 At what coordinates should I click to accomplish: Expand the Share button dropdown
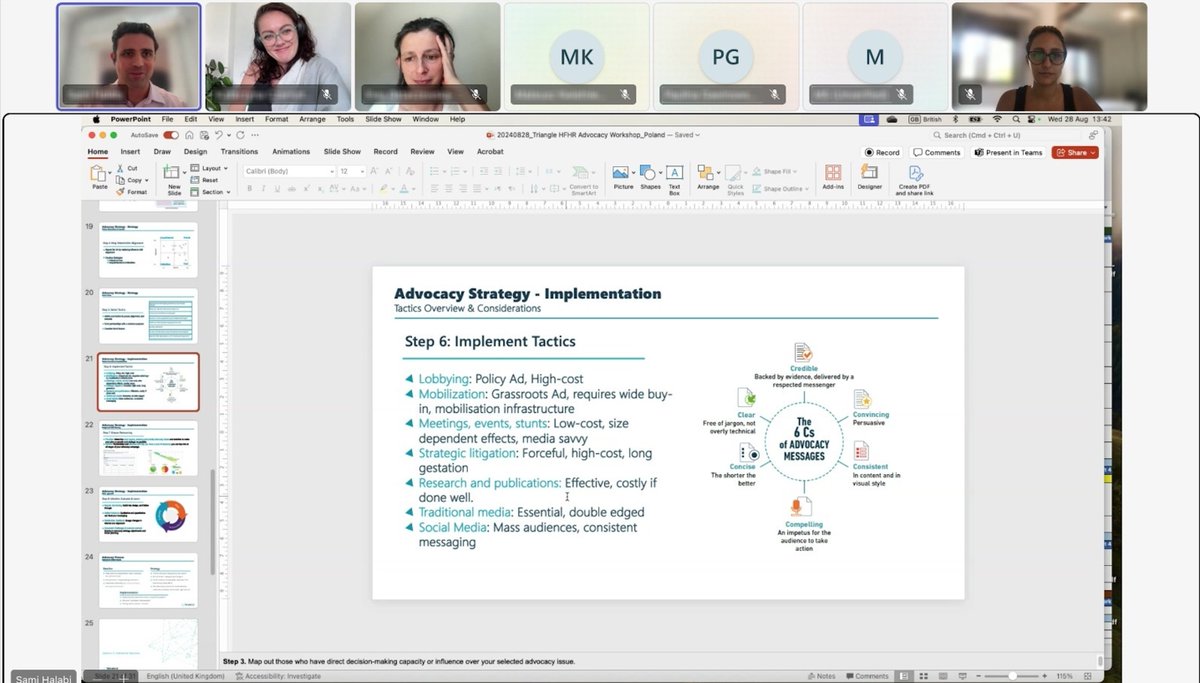(x=1092, y=153)
